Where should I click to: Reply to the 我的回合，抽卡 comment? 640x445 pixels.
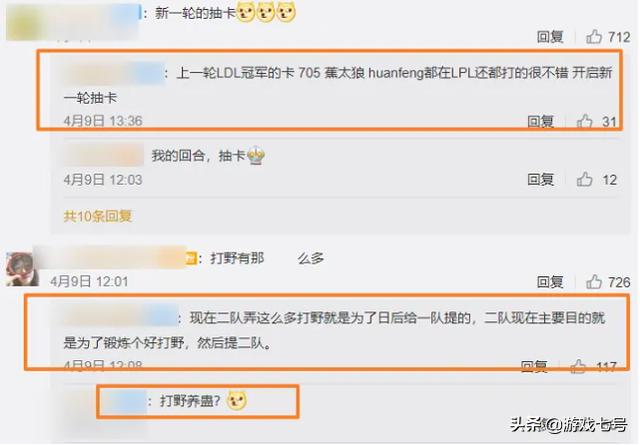point(540,179)
